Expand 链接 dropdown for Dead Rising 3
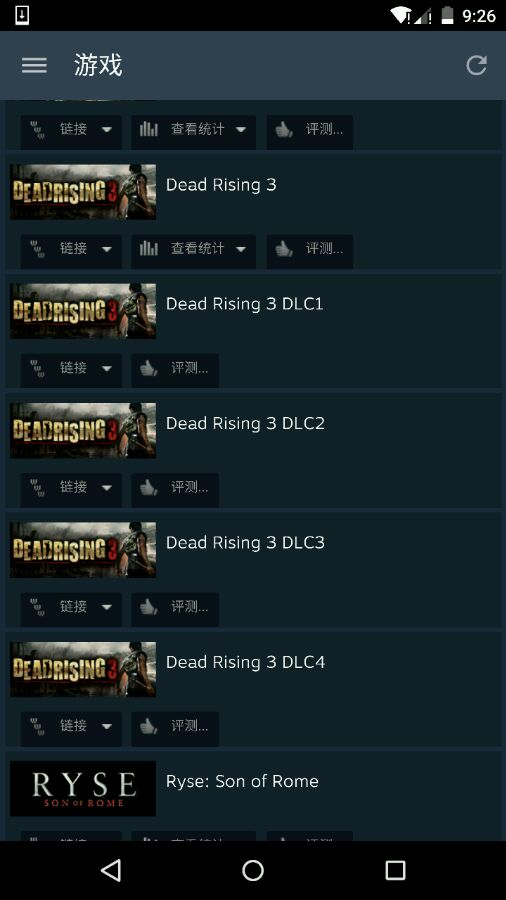 [107, 249]
